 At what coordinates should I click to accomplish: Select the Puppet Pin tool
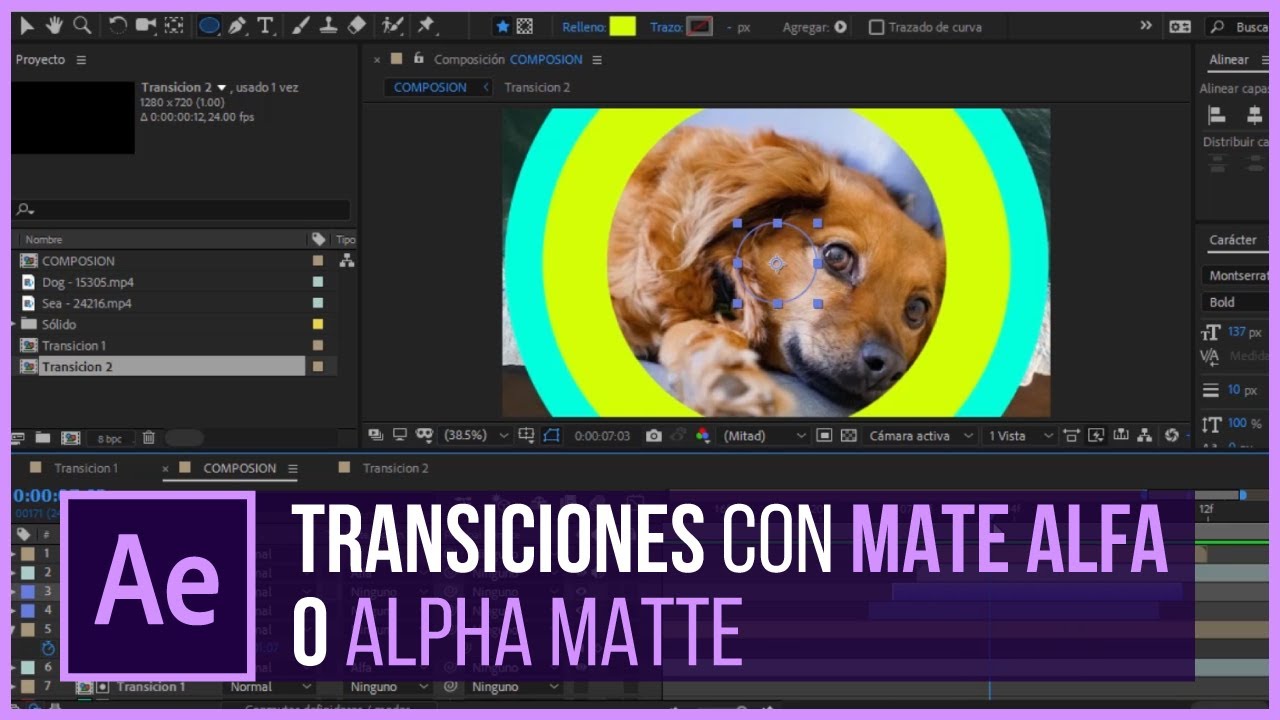pyautogui.click(x=427, y=26)
